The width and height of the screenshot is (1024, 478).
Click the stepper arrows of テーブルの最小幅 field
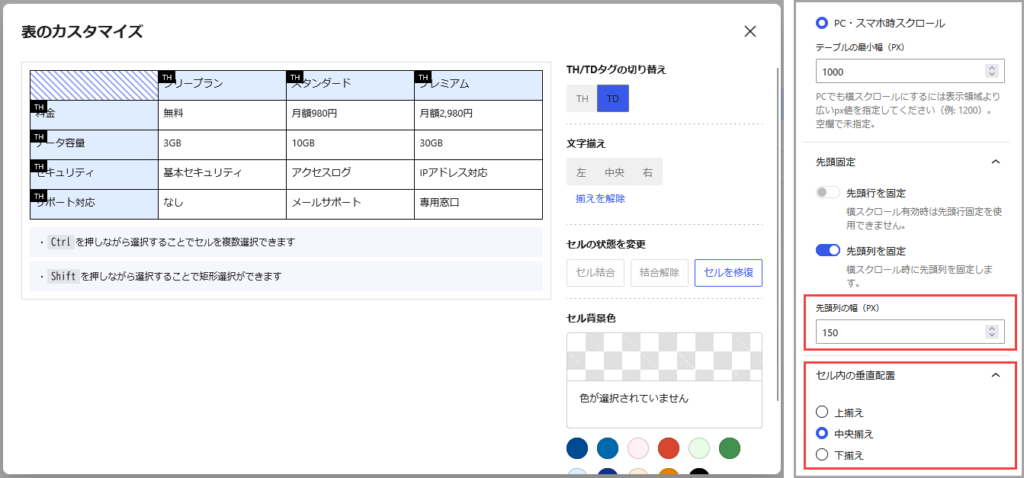pyautogui.click(x=992, y=71)
